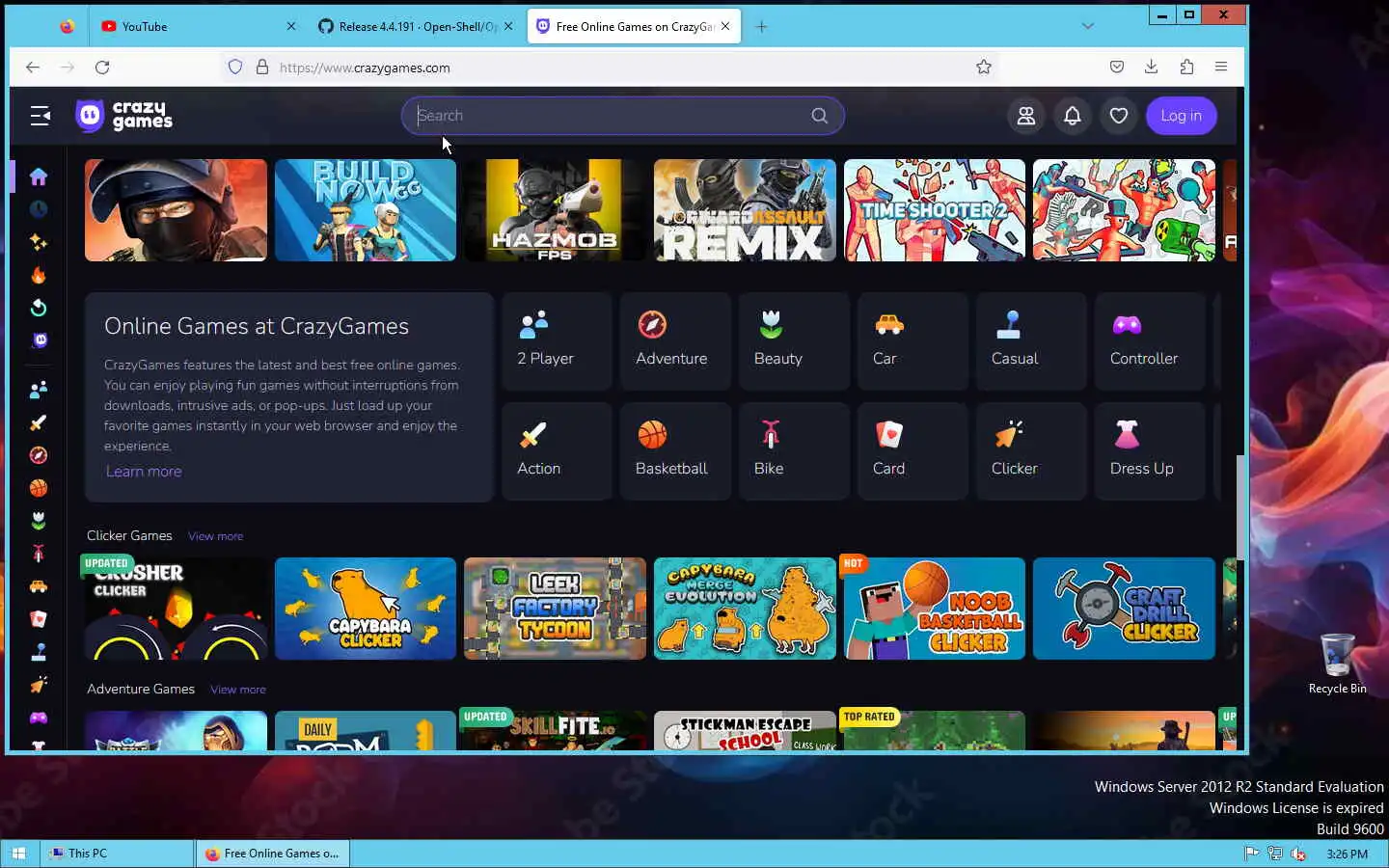Bookmark this page with star icon
This screenshot has height=868, width=1389.
click(984, 68)
